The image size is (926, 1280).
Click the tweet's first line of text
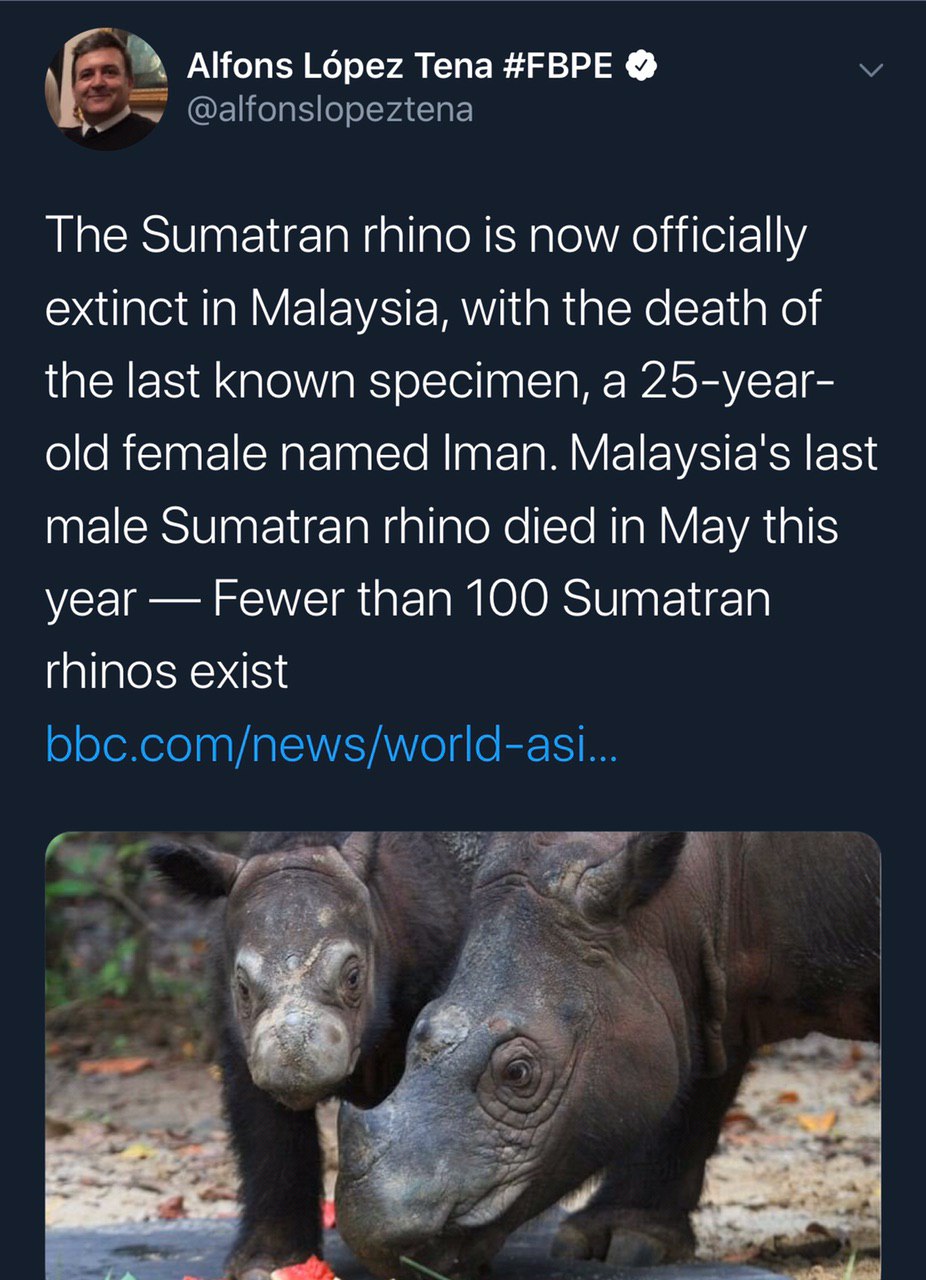[x=425, y=236]
